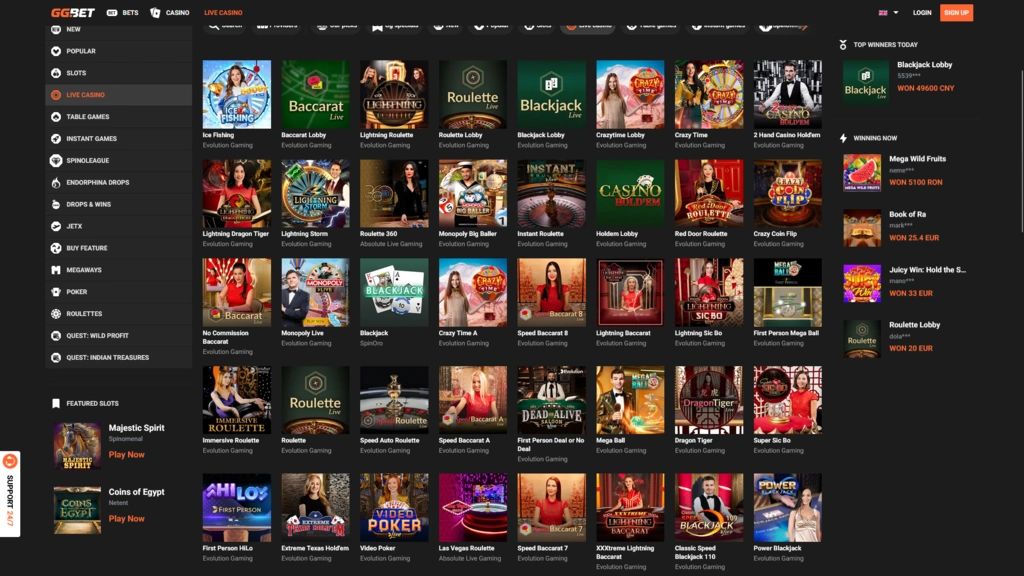Open the Popular category heart icon
1024x576 pixels.
coord(56,51)
